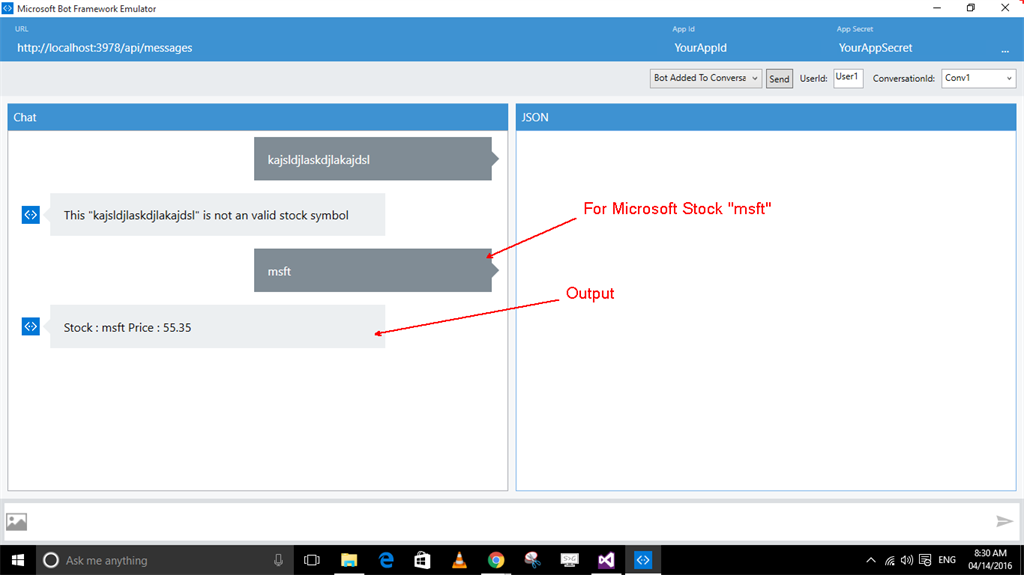Launch Google Chrome from the taskbar
The image size is (1024, 575).
(x=496, y=560)
